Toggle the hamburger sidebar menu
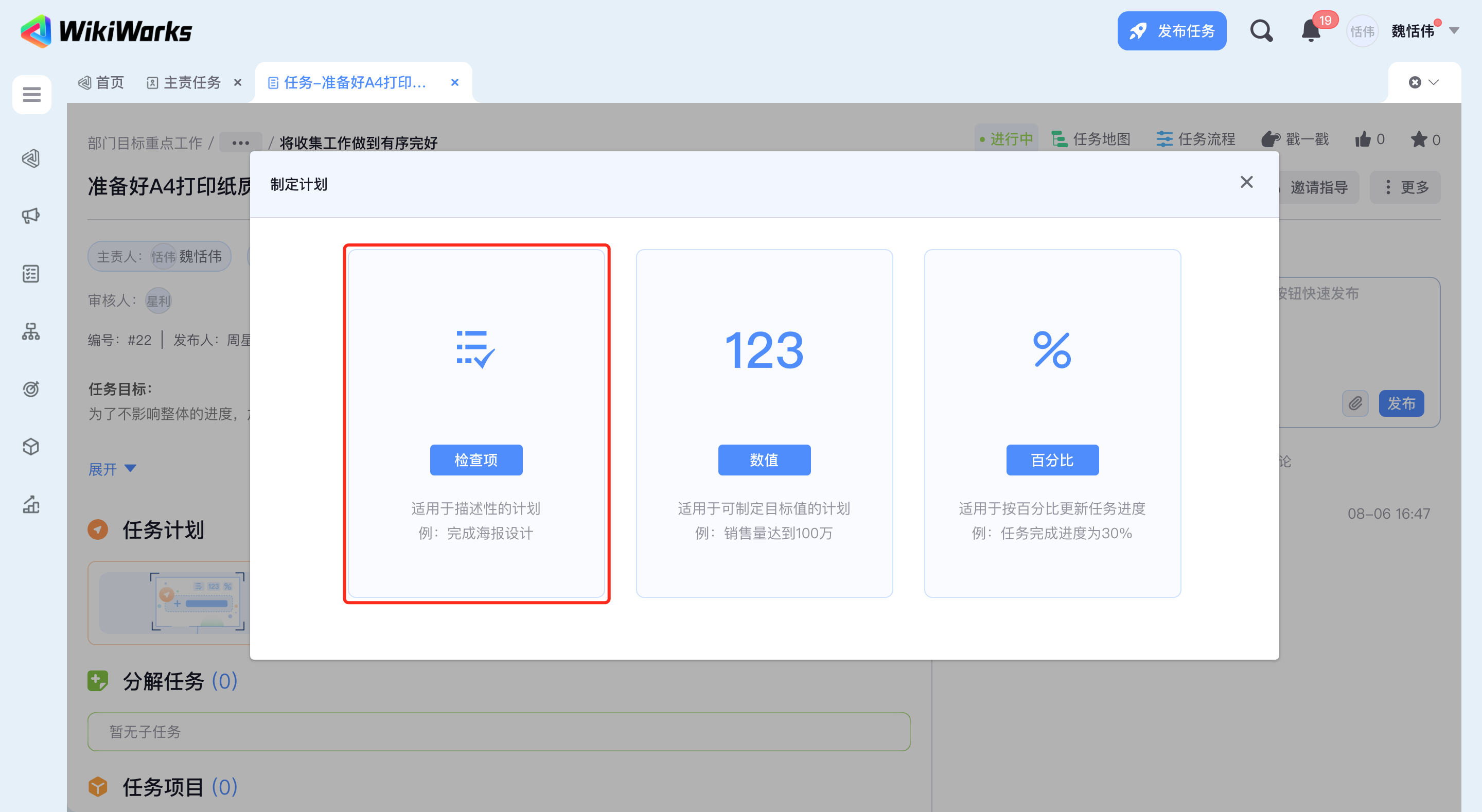The height and width of the screenshot is (812, 1482). pos(31,94)
